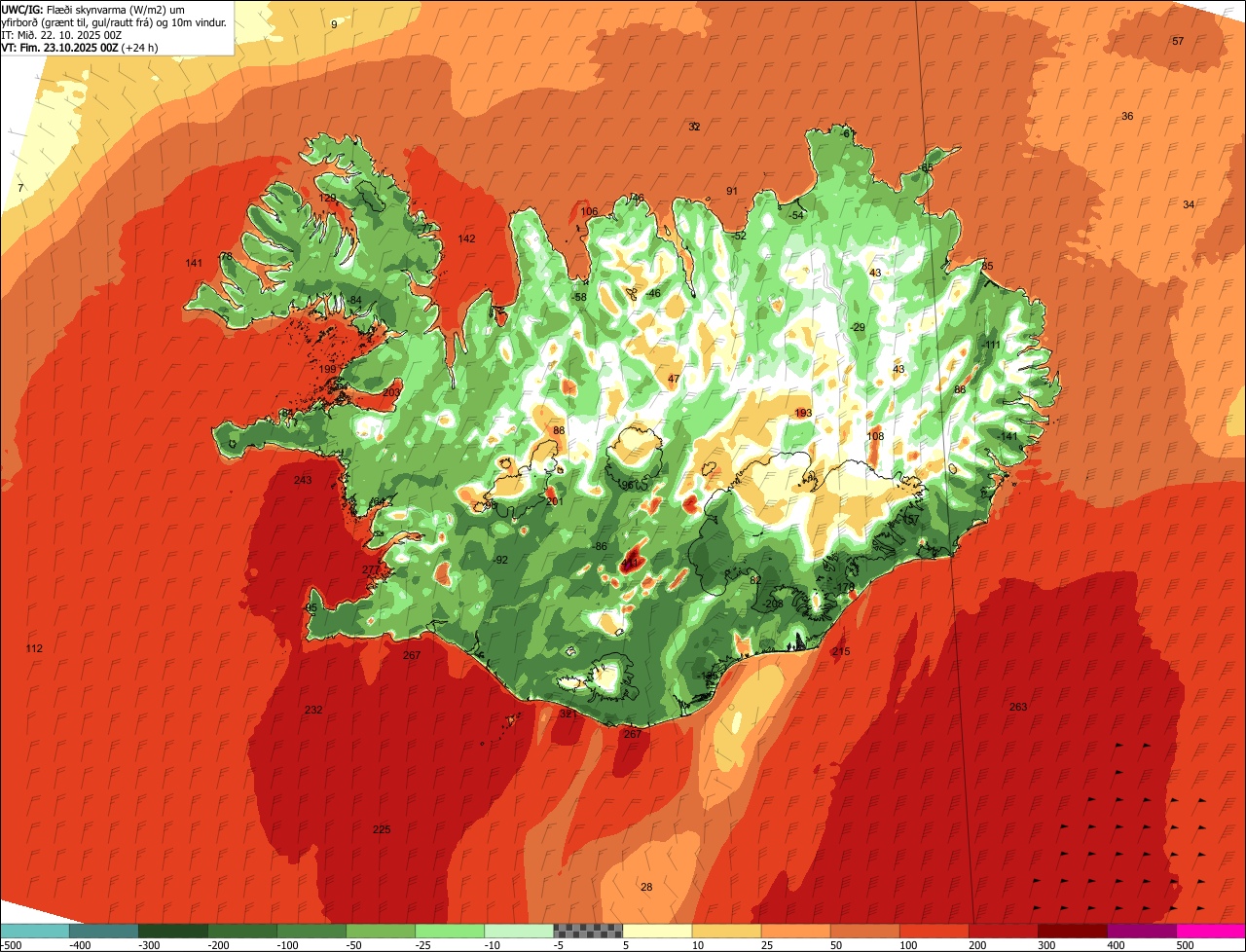Click the '34' value on the map
The width and height of the screenshot is (1246, 952).
pos(1189,204)
